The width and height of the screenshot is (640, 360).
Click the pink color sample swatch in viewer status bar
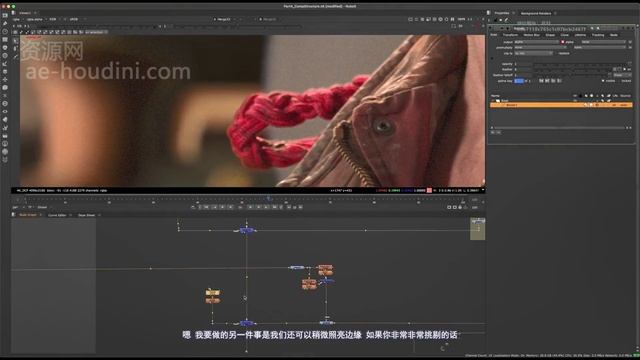pyautogui.click(x=429, y=190)
